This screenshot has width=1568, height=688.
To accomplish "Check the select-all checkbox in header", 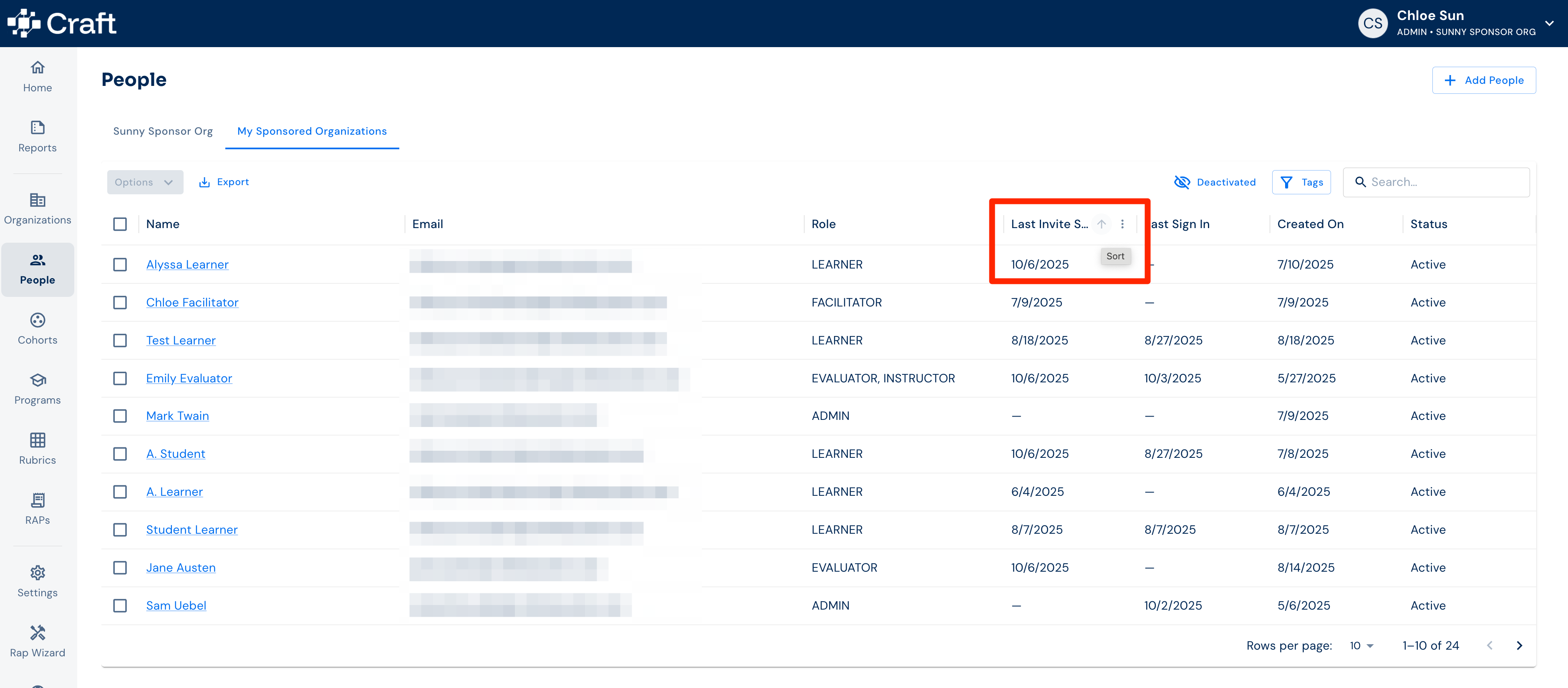I will 120,224.
